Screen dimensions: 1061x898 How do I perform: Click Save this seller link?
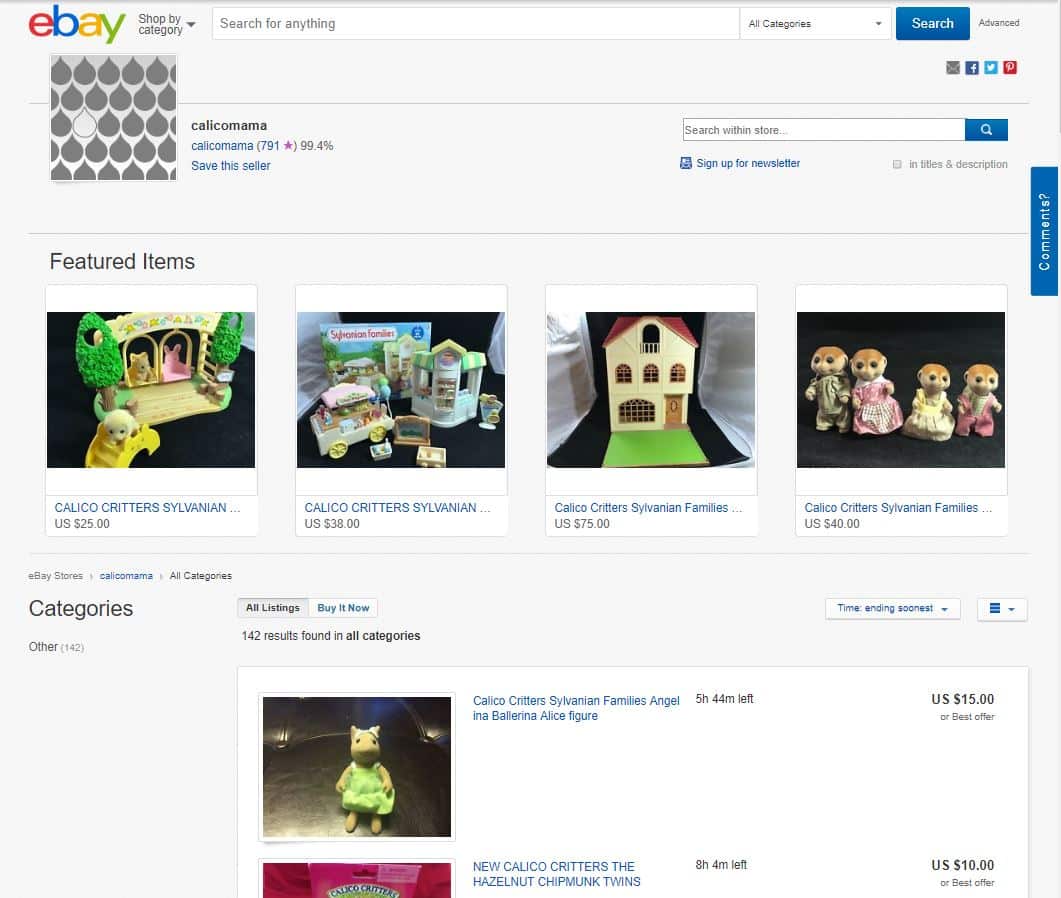pos(231,166)
